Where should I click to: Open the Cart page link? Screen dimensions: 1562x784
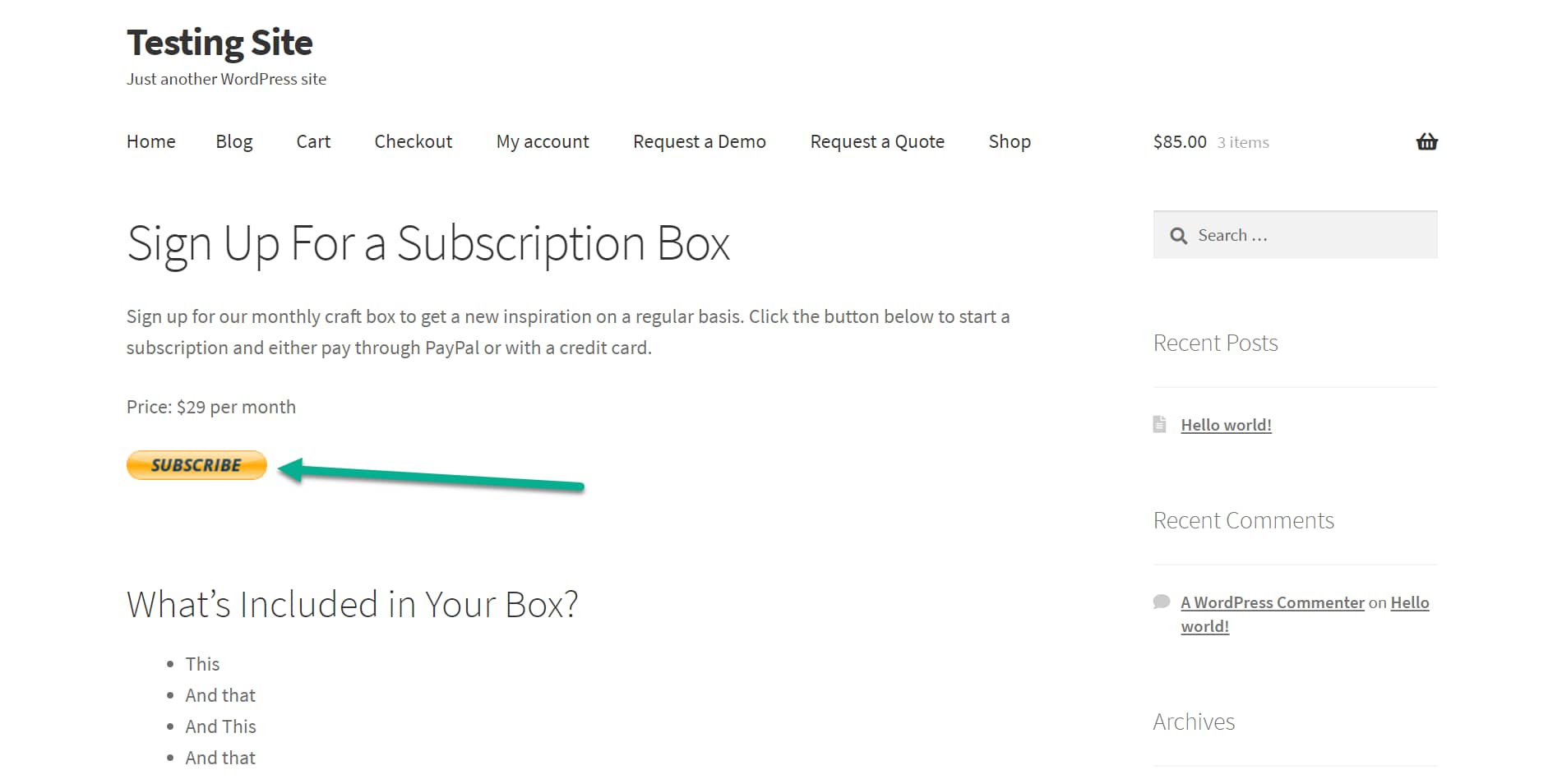click(313, 141)
